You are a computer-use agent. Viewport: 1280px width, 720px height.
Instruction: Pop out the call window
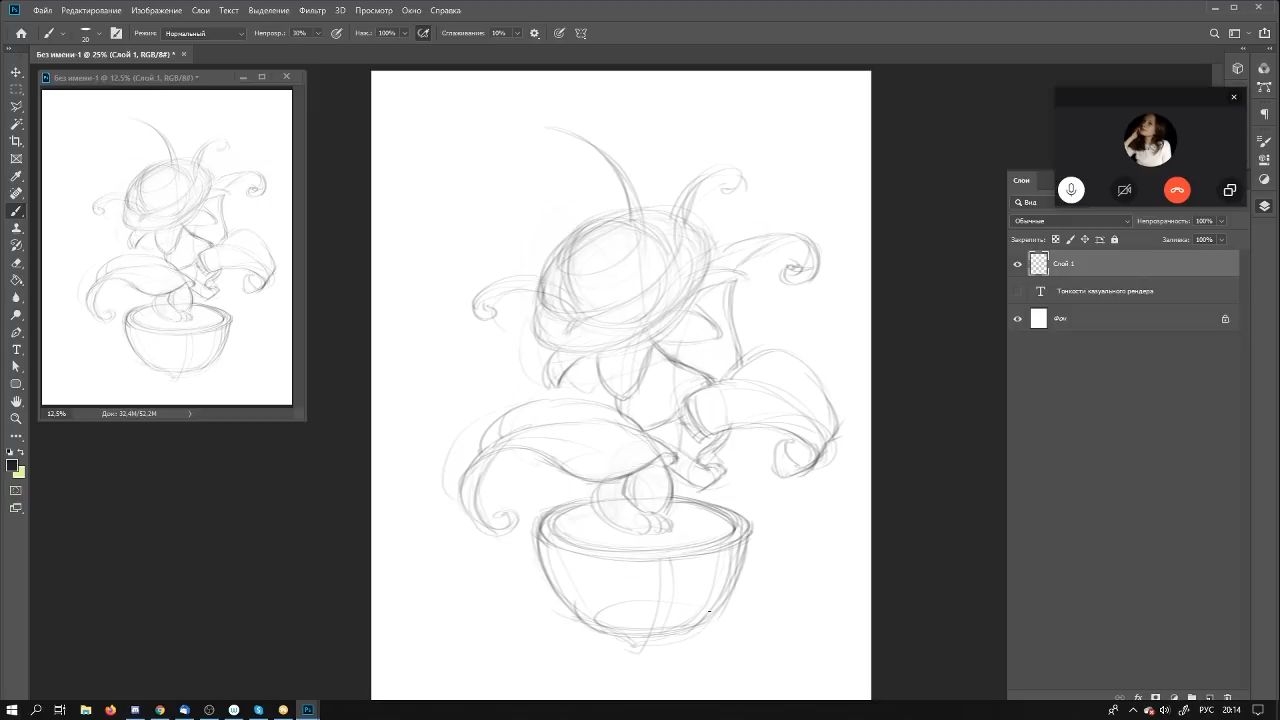click(1229, 190)
